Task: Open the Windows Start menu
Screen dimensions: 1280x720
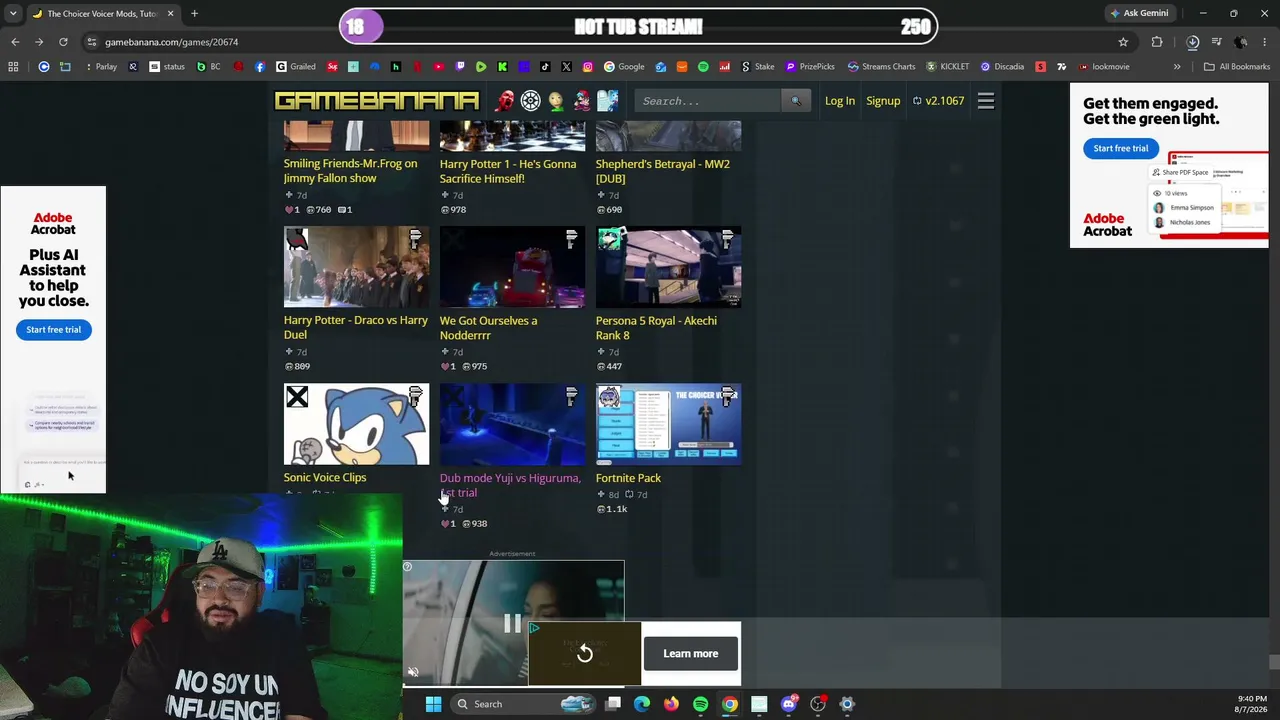Action: click(x=433, y=704)
